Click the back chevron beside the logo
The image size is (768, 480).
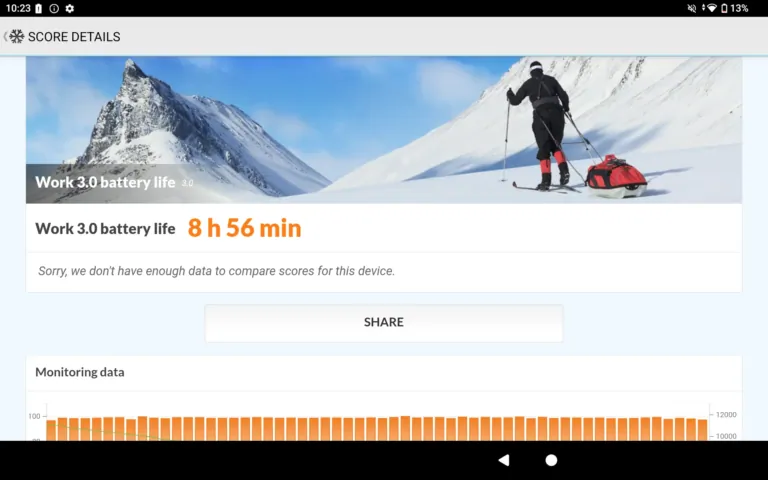click(x=5, y=37)
